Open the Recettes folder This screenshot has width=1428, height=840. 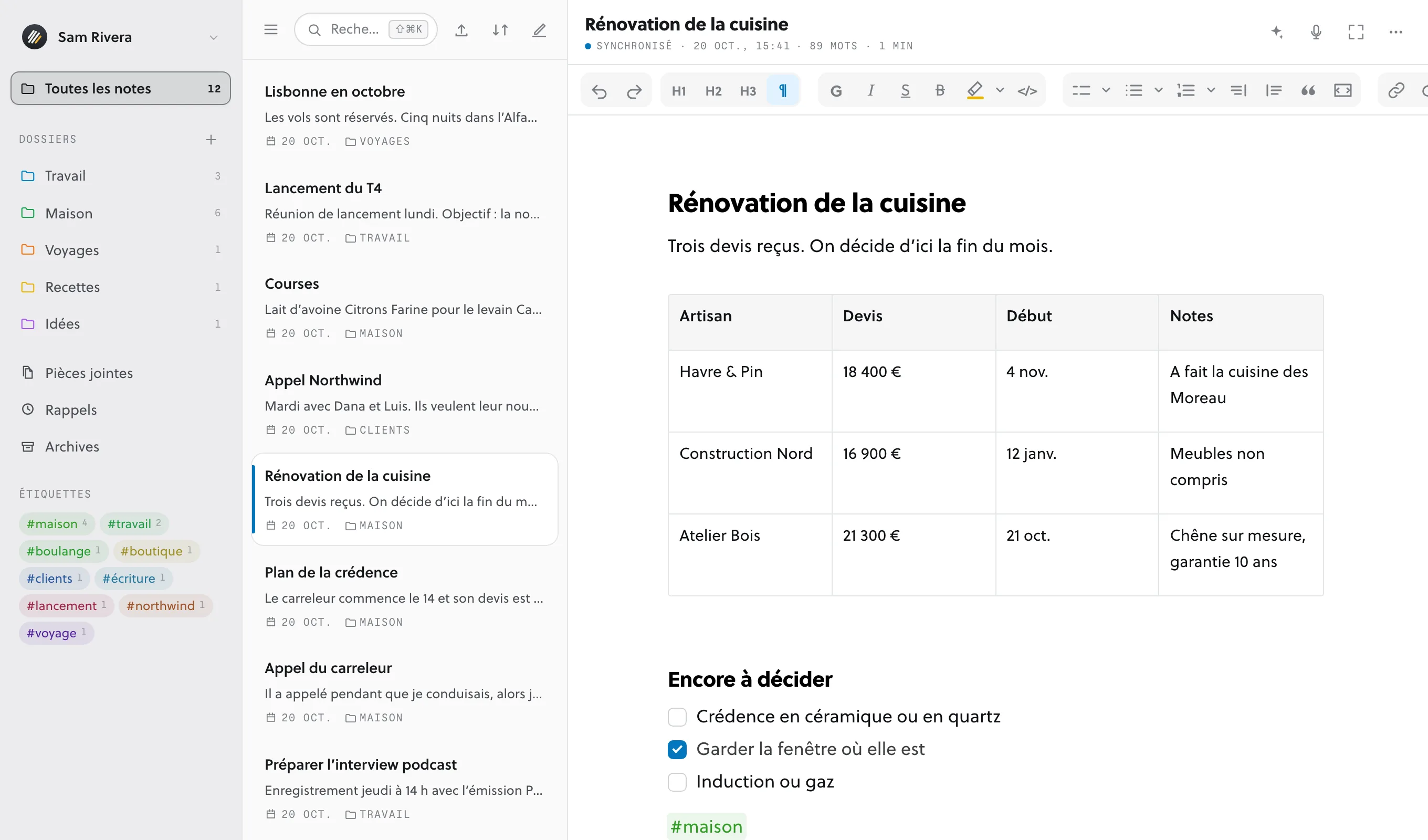coord(121,287)
